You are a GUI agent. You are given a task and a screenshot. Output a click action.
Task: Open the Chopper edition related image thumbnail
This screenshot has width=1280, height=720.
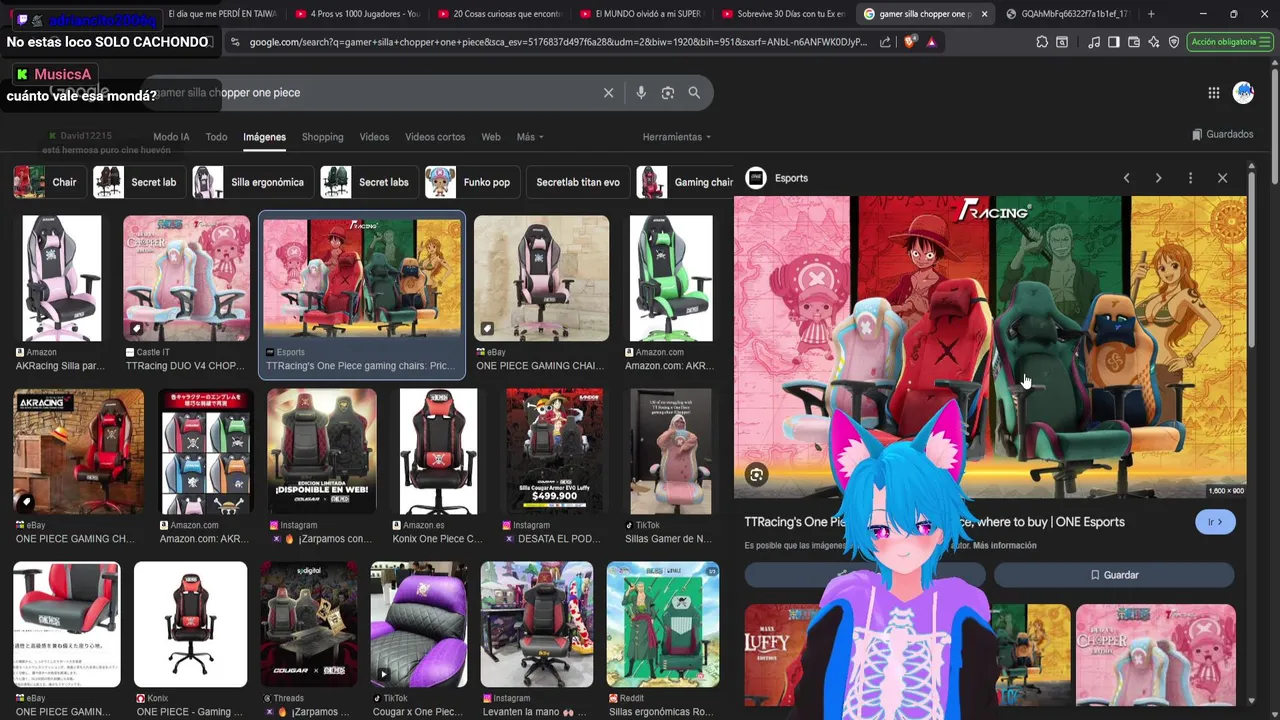[x=1155, y=655]
